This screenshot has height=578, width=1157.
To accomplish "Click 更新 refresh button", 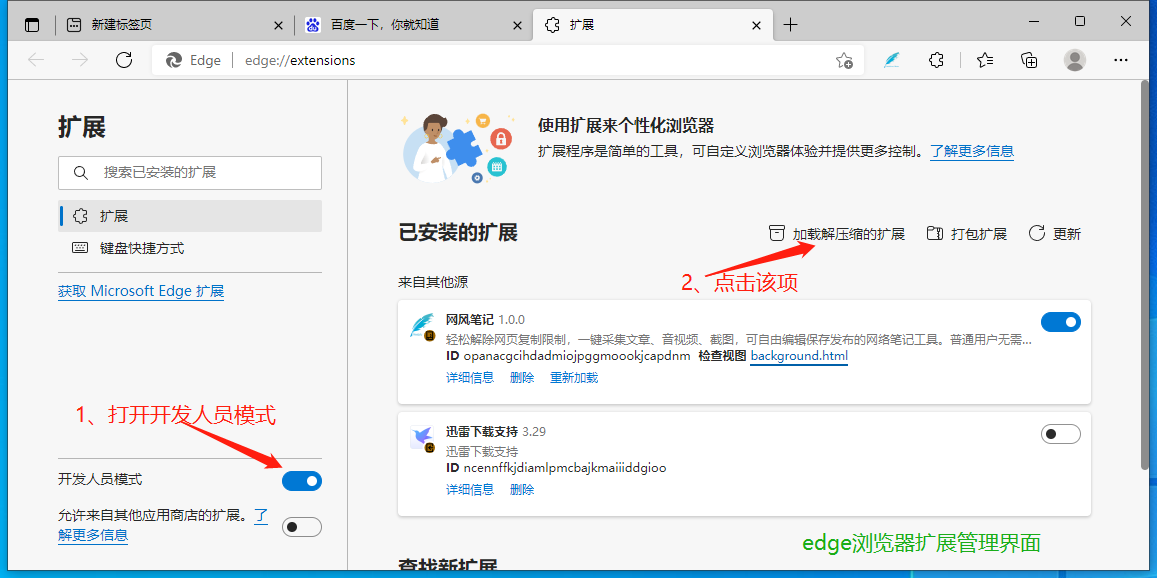I will [1054, 234].
